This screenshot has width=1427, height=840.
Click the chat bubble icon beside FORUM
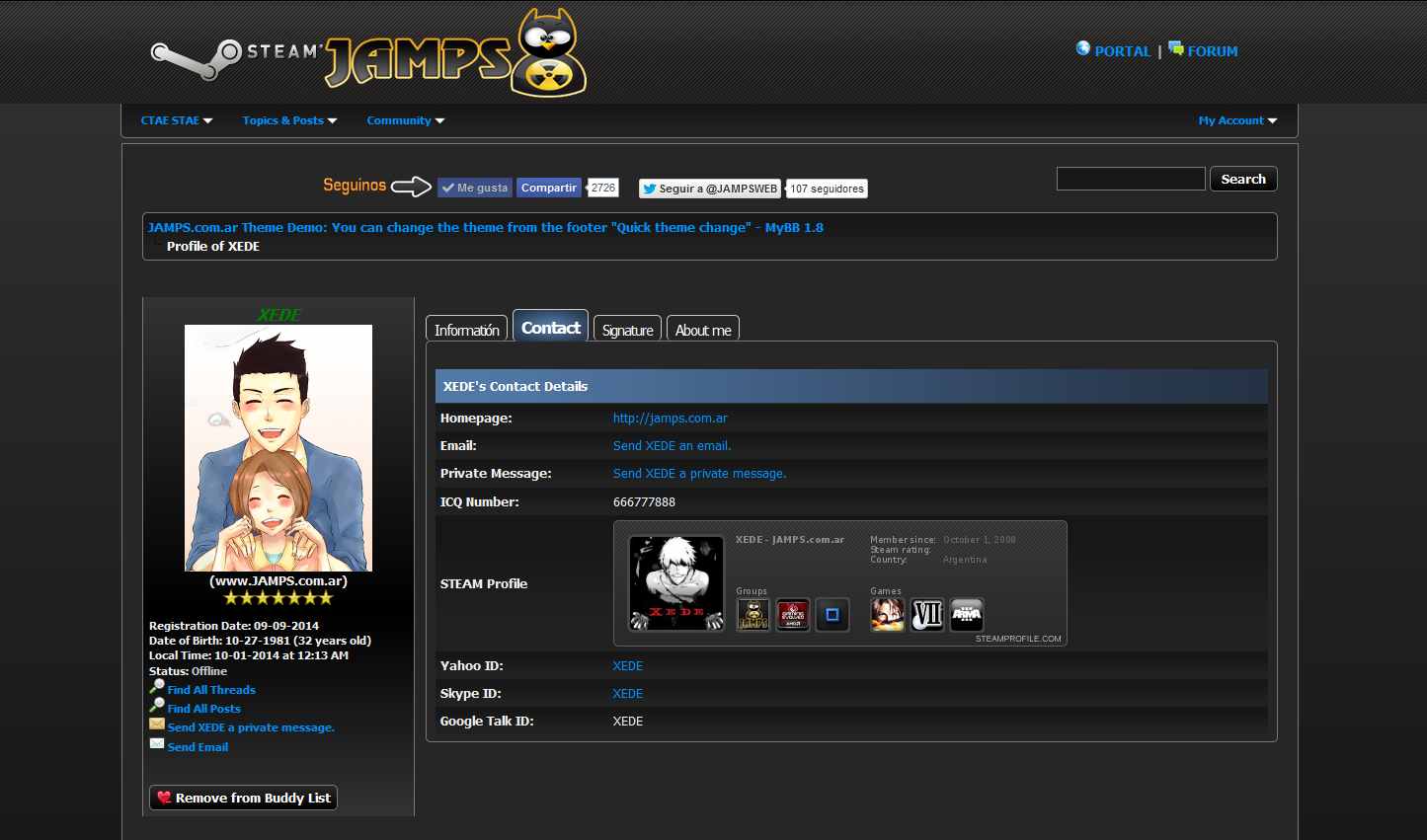[x=1175, y=48]
